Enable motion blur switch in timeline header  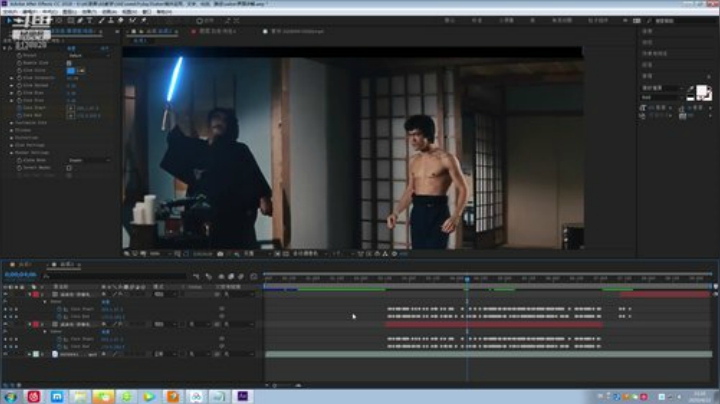[x=241, y=276]
